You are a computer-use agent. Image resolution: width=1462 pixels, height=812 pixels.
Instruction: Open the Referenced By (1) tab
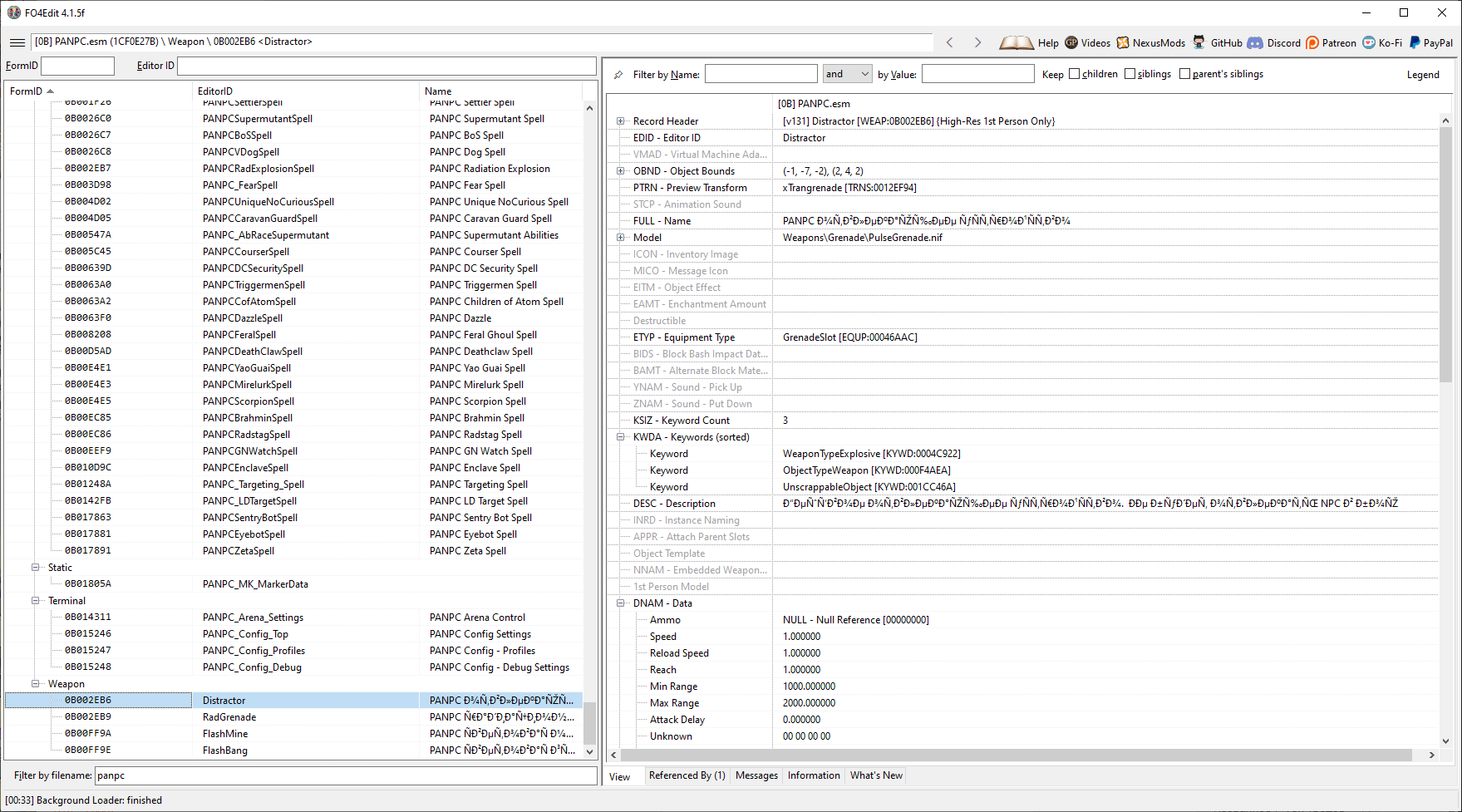point(687,775)
